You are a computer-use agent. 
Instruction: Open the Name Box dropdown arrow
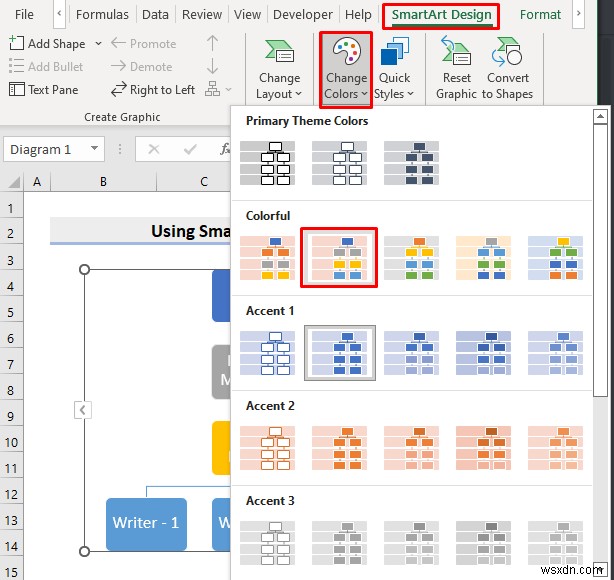click(x=94, y=148)
